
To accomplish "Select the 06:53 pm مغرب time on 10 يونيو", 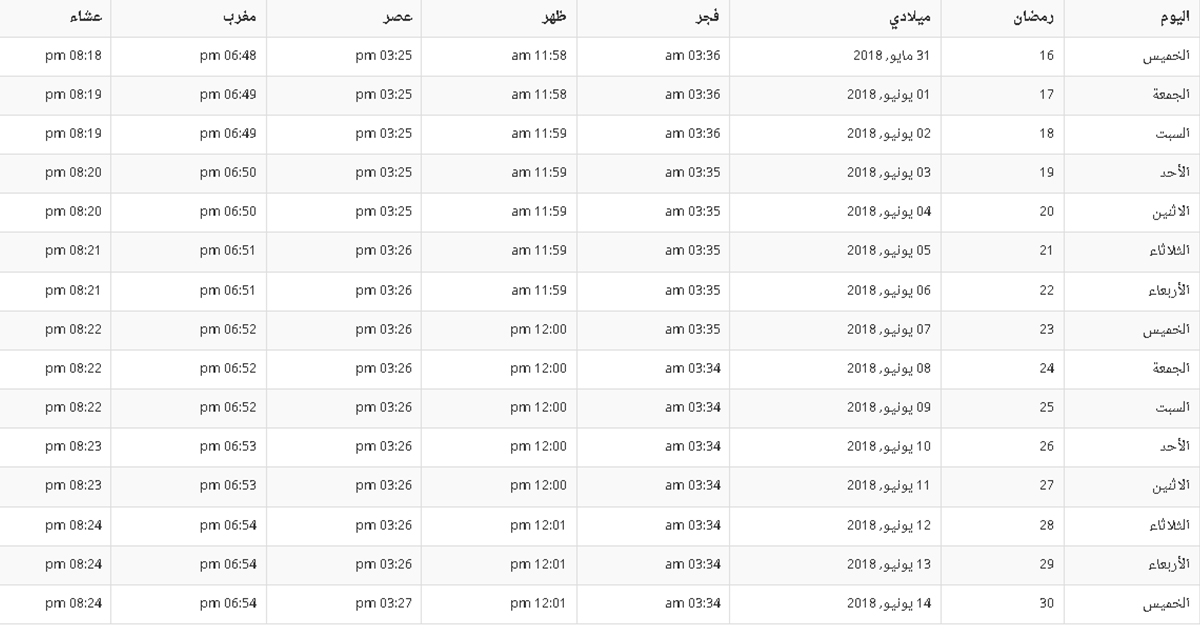I will tap(189, 447).
